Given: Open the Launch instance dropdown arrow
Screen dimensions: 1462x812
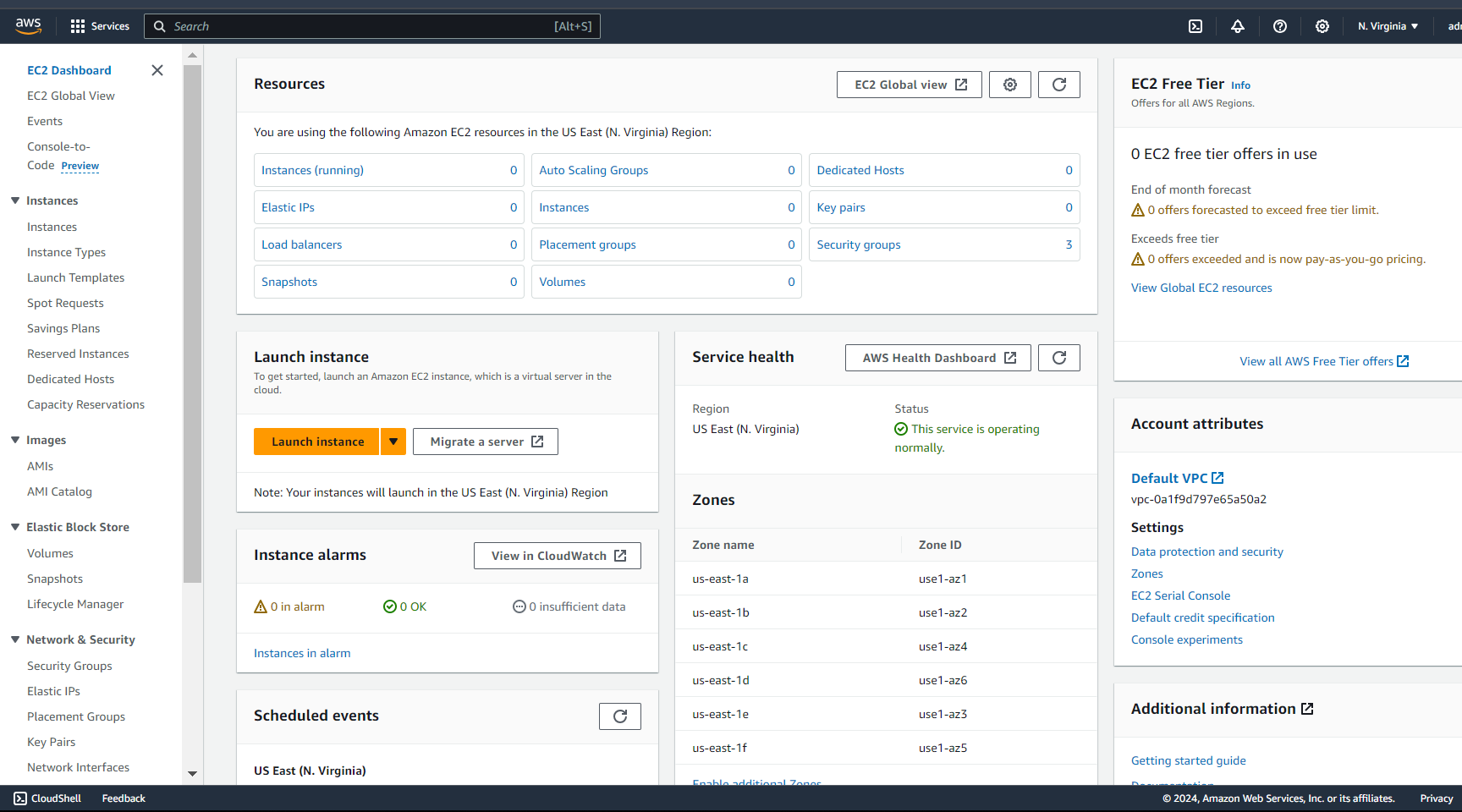Looking at the screenshot, I should [x=393, y=441].
